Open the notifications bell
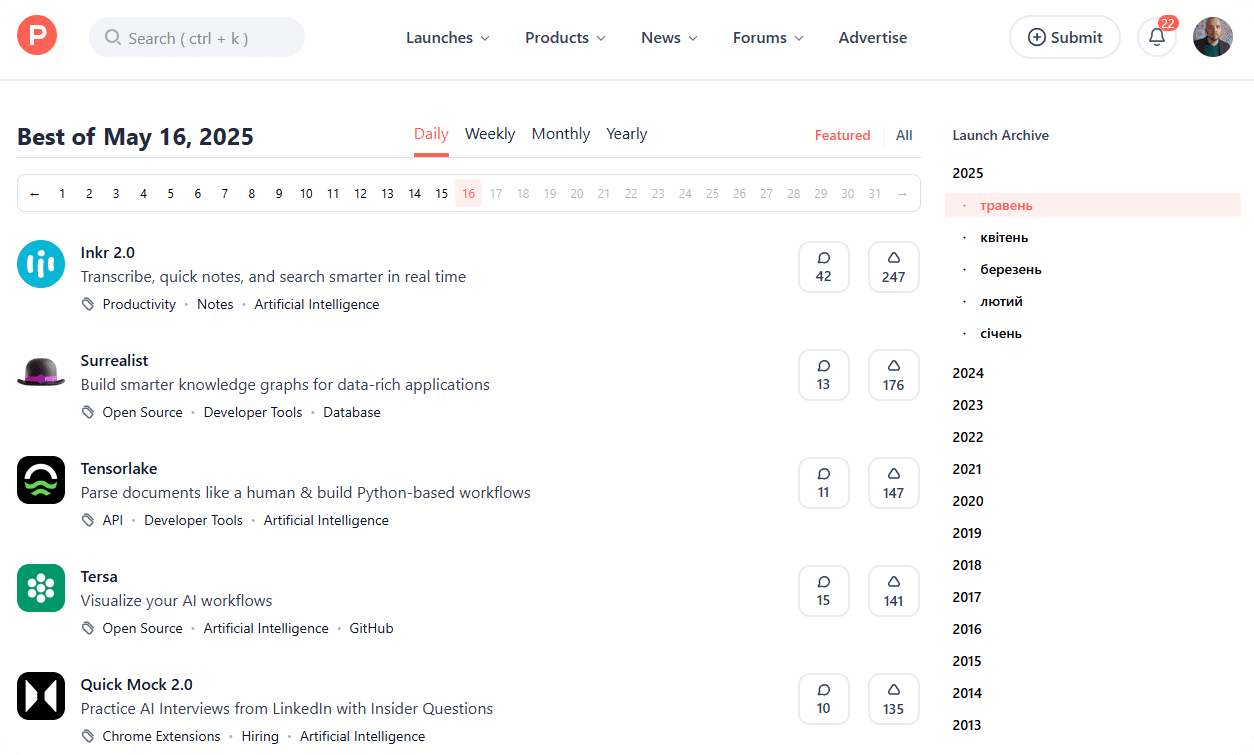 click(x=1156, y=38)
